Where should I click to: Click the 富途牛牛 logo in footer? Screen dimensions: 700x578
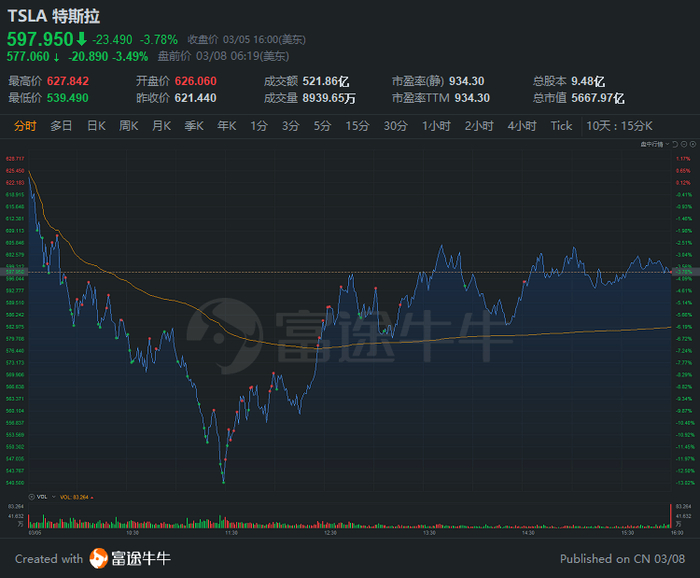130,558
